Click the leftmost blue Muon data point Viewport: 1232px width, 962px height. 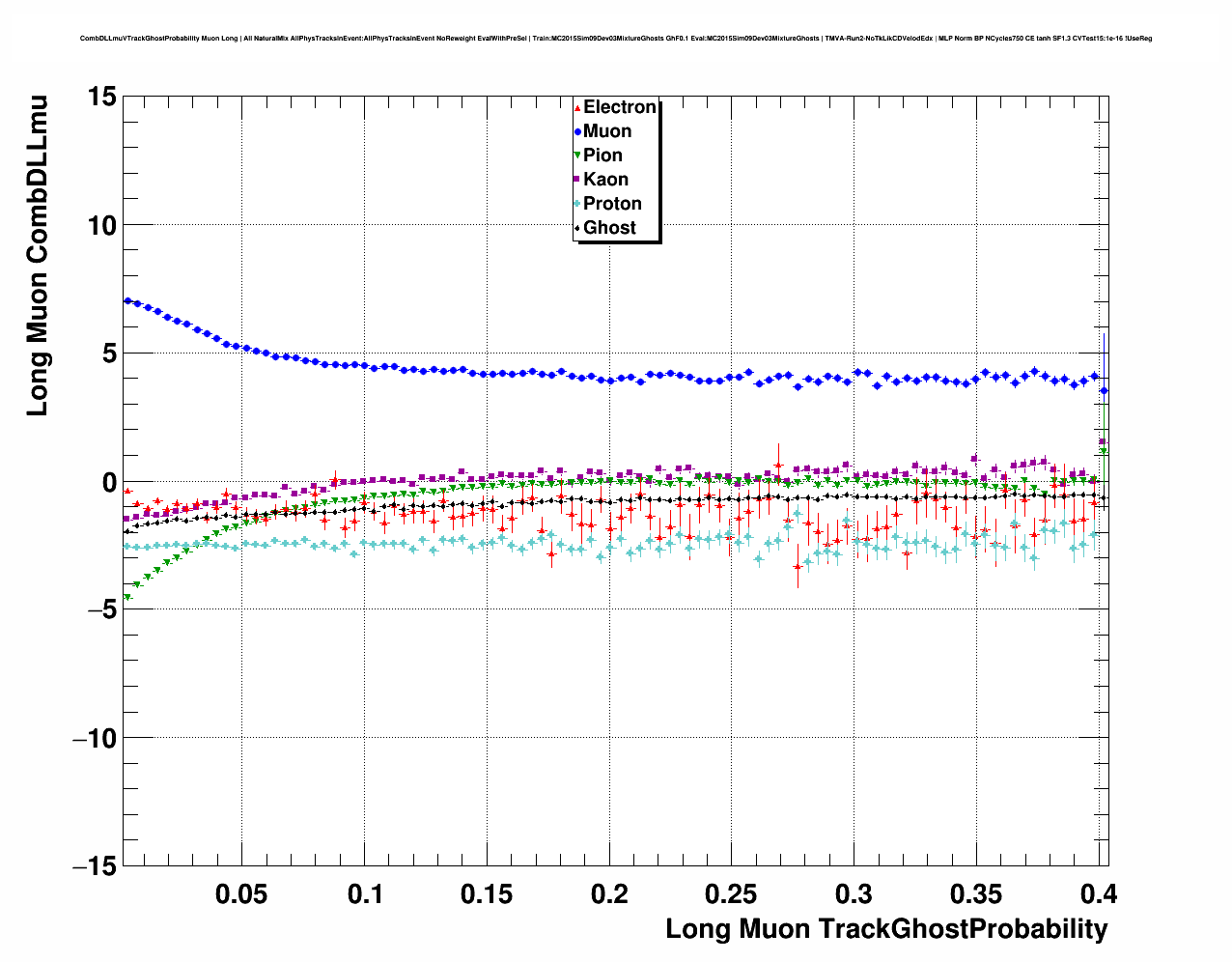[127, 300]
